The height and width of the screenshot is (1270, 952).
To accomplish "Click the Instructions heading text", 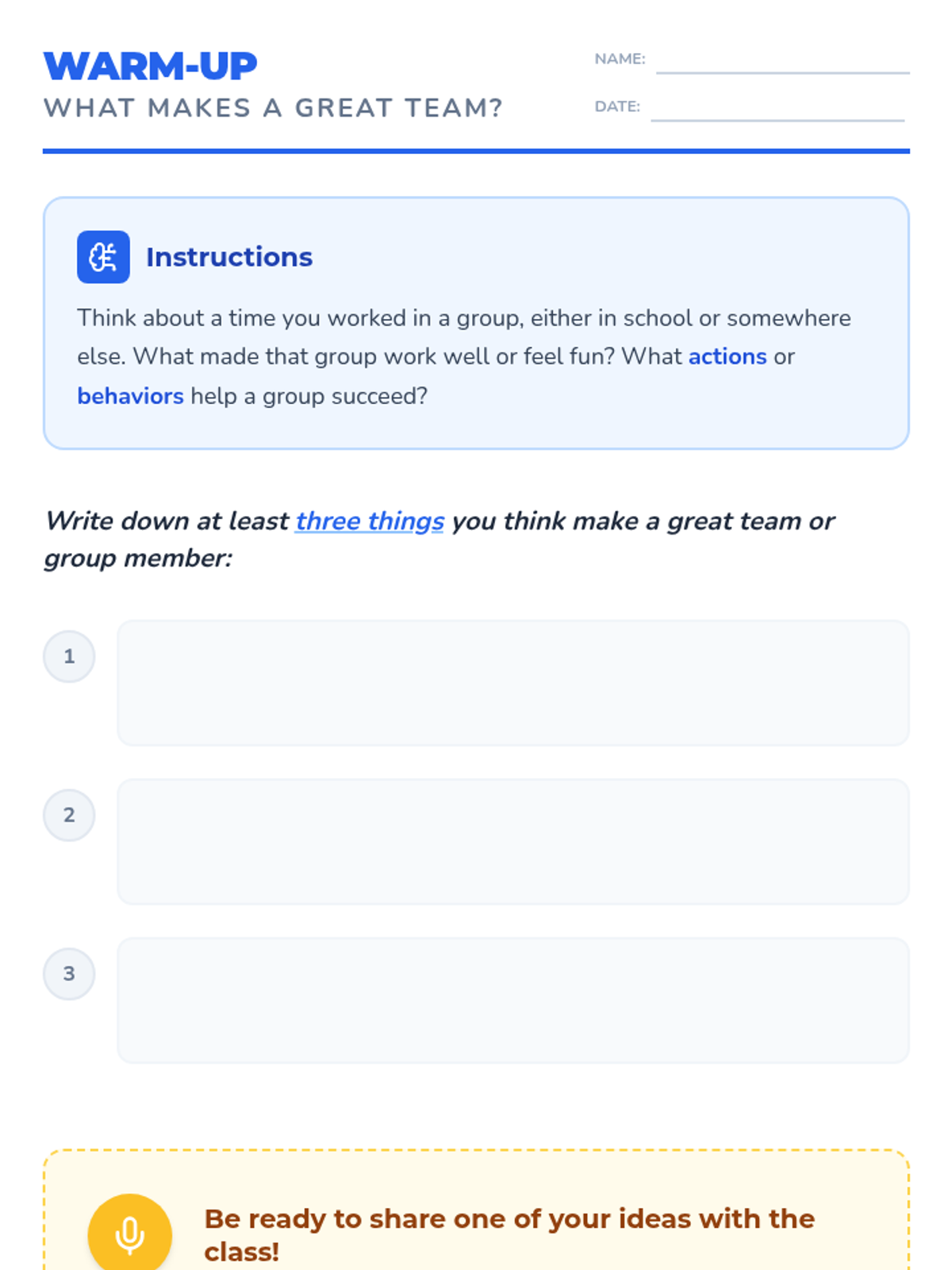I will click(229, 257).
